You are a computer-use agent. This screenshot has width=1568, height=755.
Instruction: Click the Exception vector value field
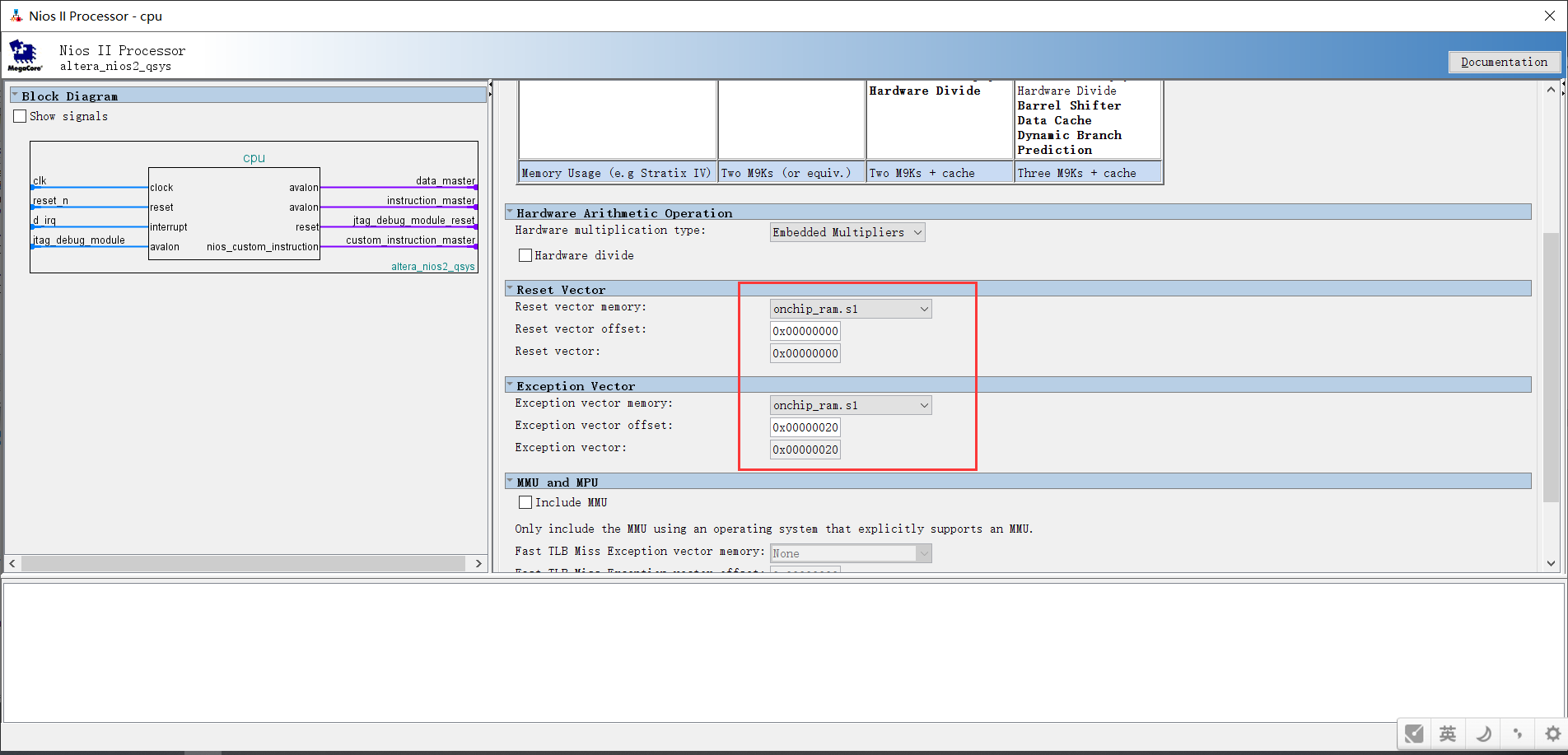[x=805, y=450]
